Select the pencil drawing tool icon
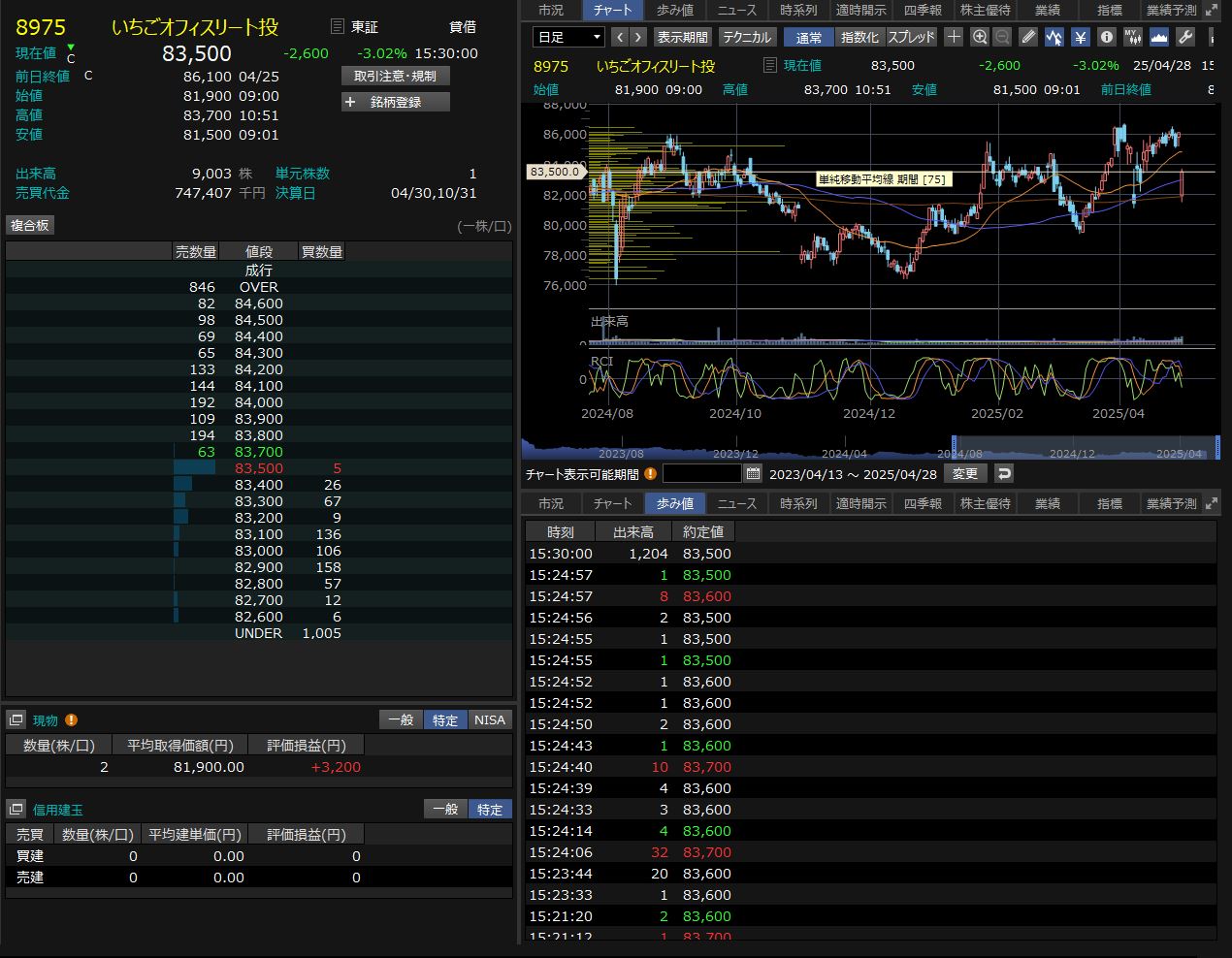Viewport: 1232px width, 958px height. [x=1029, y=37]
